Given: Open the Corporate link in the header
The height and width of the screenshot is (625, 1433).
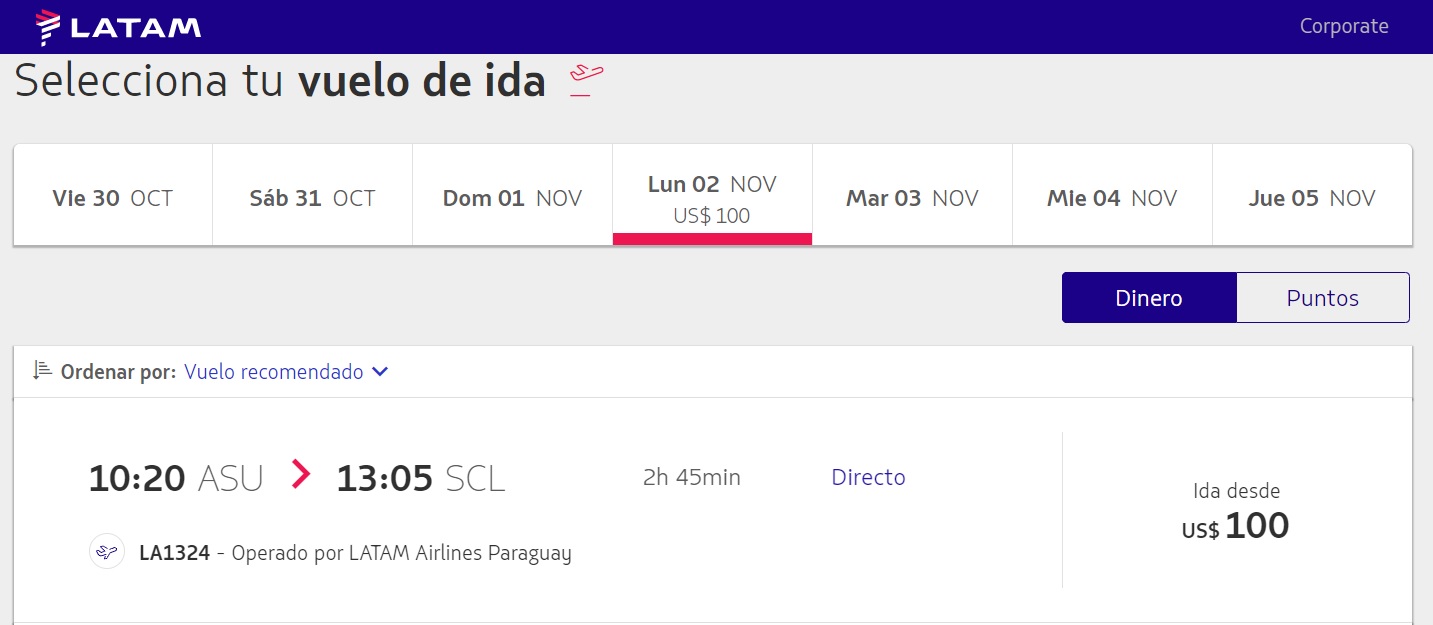Looking at the screenshot, I should tap(1344, 26).
